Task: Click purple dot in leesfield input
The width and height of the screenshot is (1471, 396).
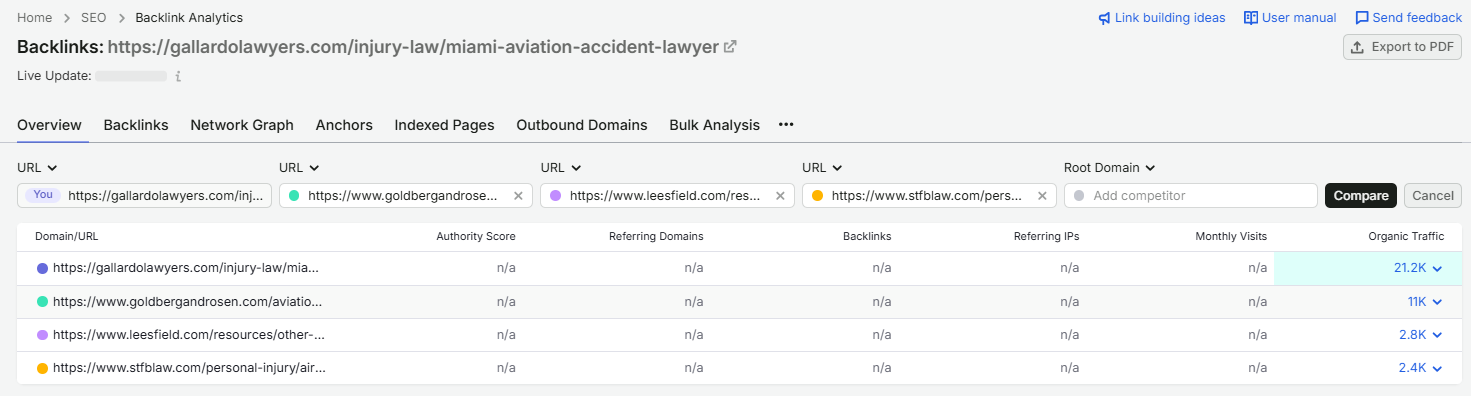Action: [556, 196]
